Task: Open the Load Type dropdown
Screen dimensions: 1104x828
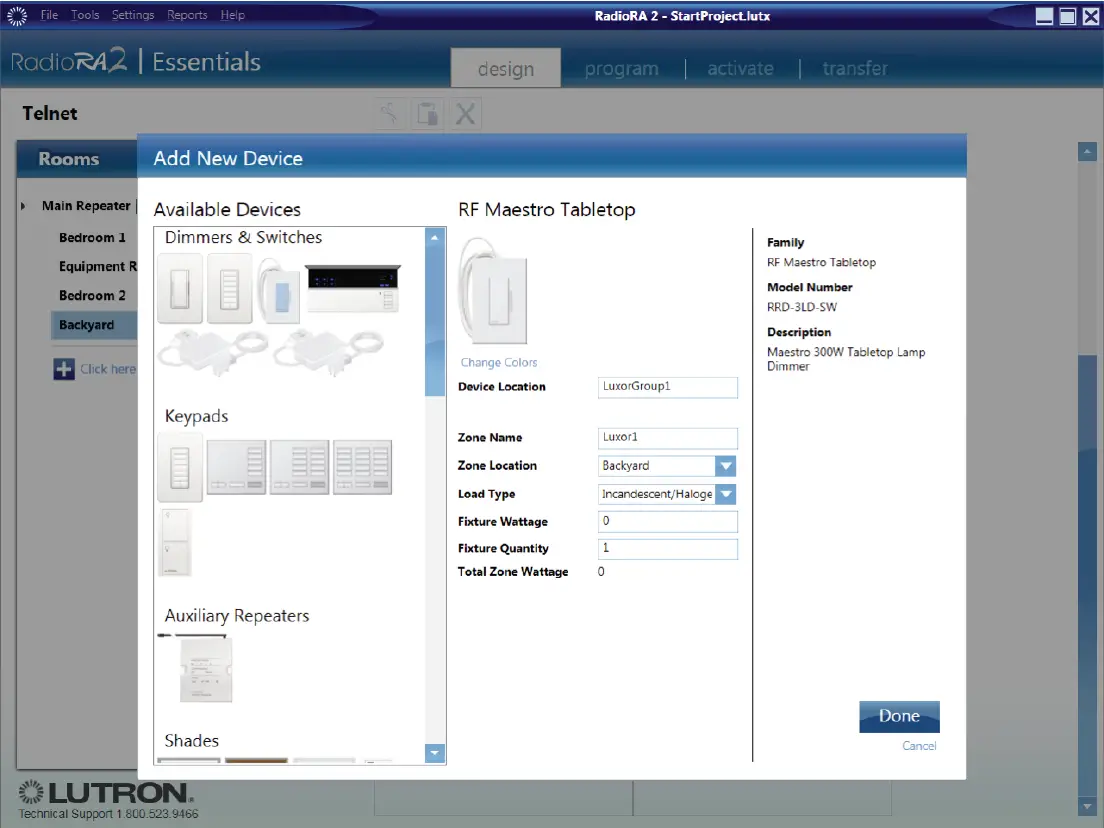Action: 726,494
